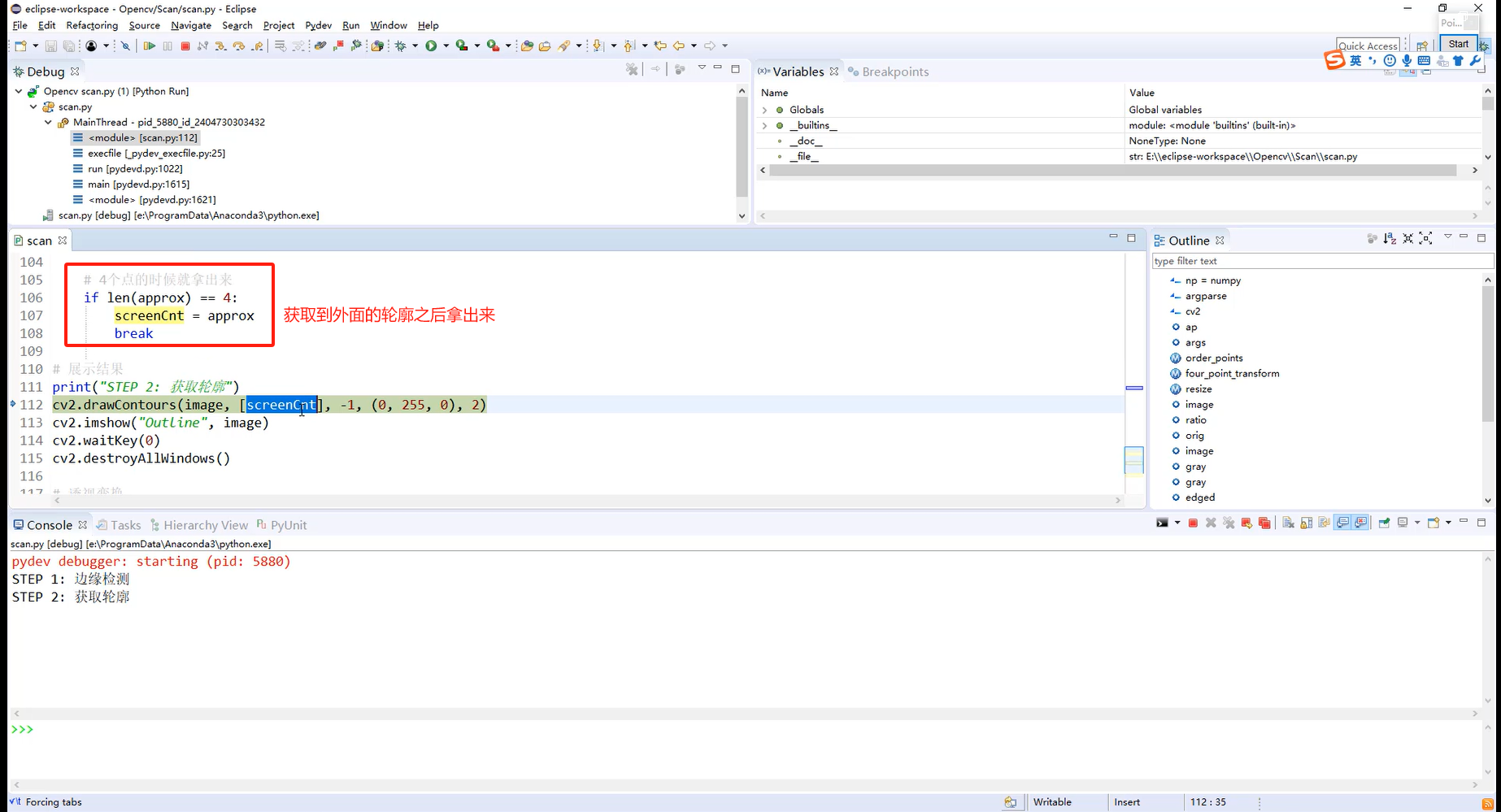This screenshot has height=812, width=1501.
Task: Switch to the Hierarchy View tab
Action: point(198,525)
